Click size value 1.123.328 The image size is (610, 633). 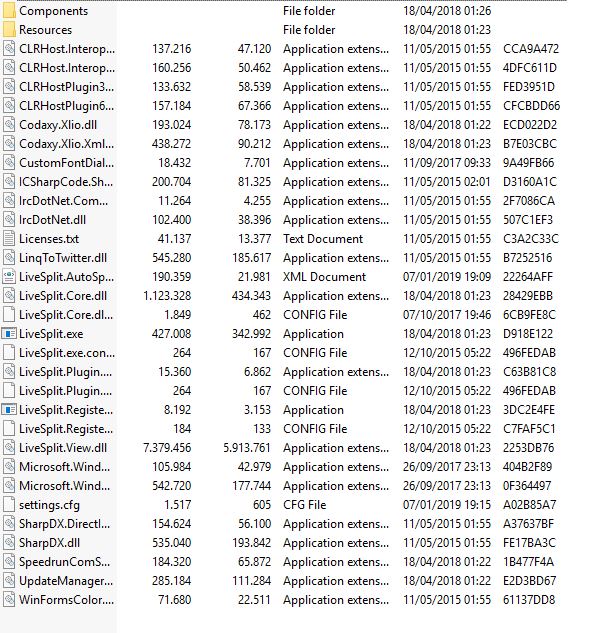(x=167, y=296)
